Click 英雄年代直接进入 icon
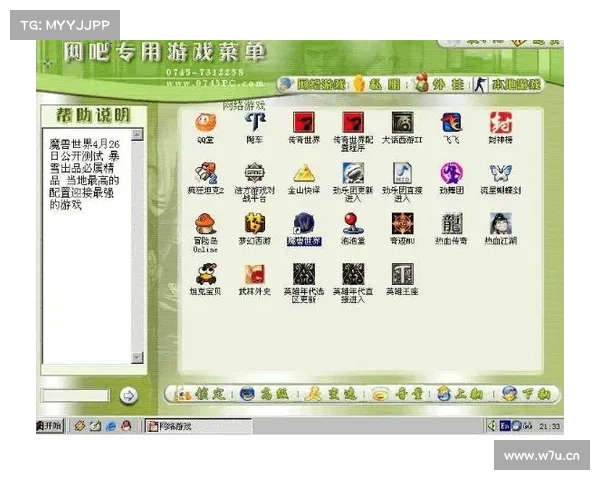Screen dimensions: 600x480 353,274
